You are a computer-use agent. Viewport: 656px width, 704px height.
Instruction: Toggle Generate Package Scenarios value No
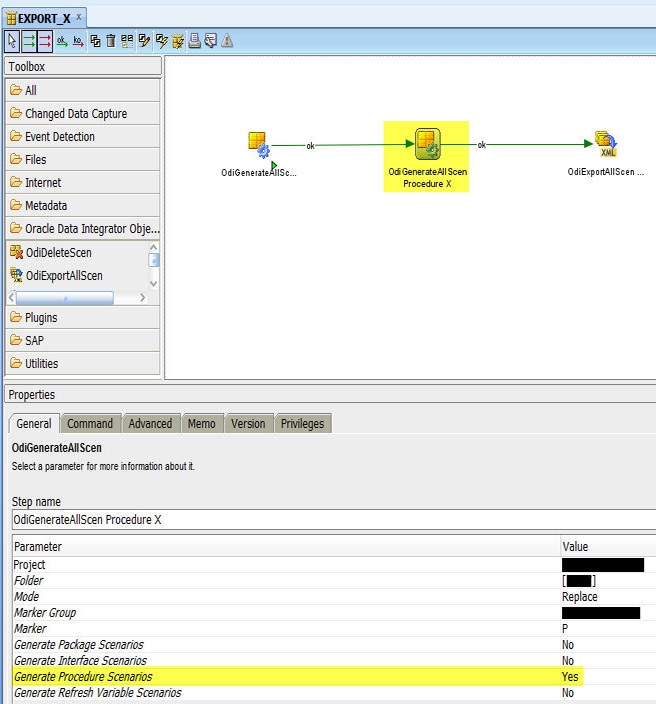[x=567, y=645]
